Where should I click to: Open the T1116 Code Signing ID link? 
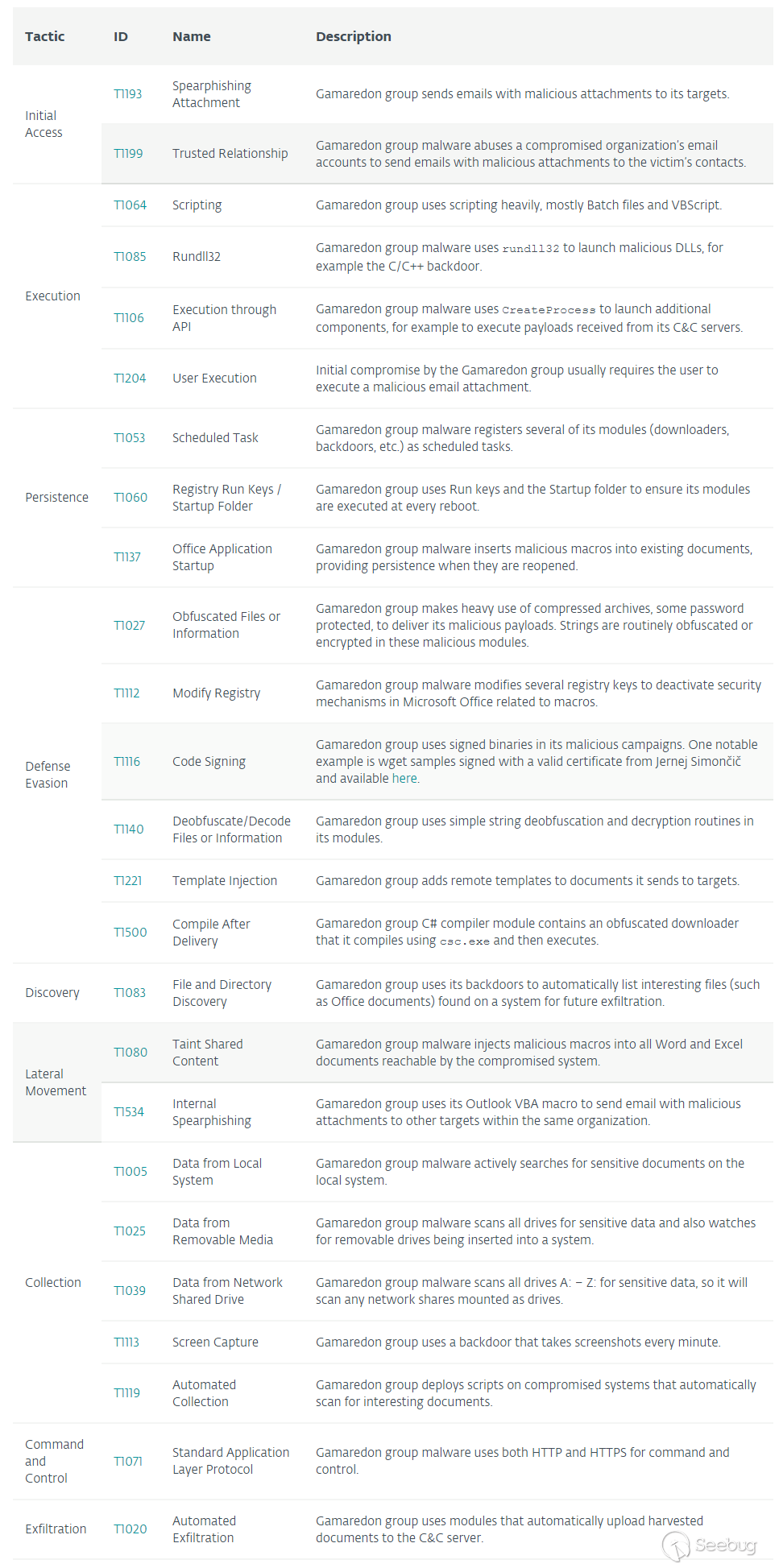126,762
